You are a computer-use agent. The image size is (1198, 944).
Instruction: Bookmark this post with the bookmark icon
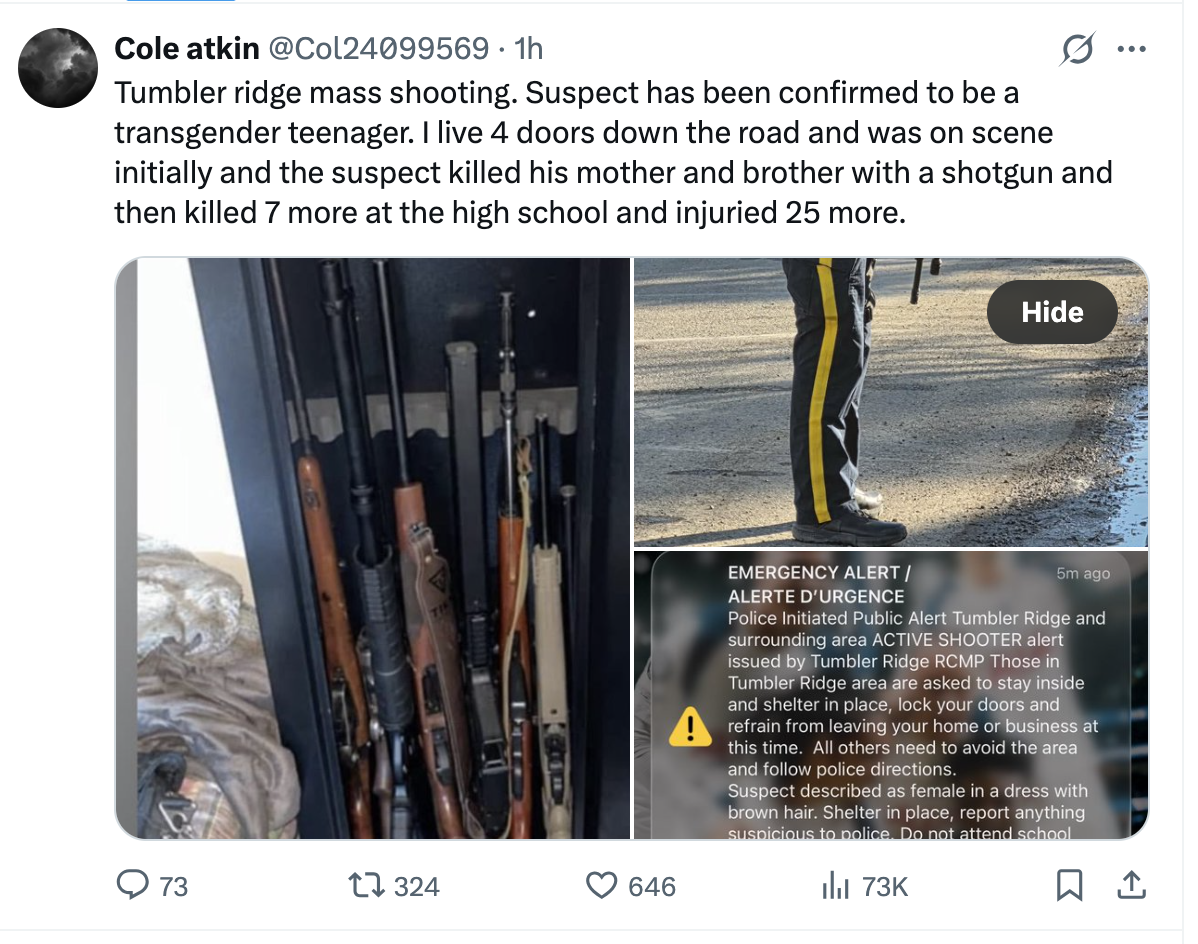click(x=1069, y=885)
